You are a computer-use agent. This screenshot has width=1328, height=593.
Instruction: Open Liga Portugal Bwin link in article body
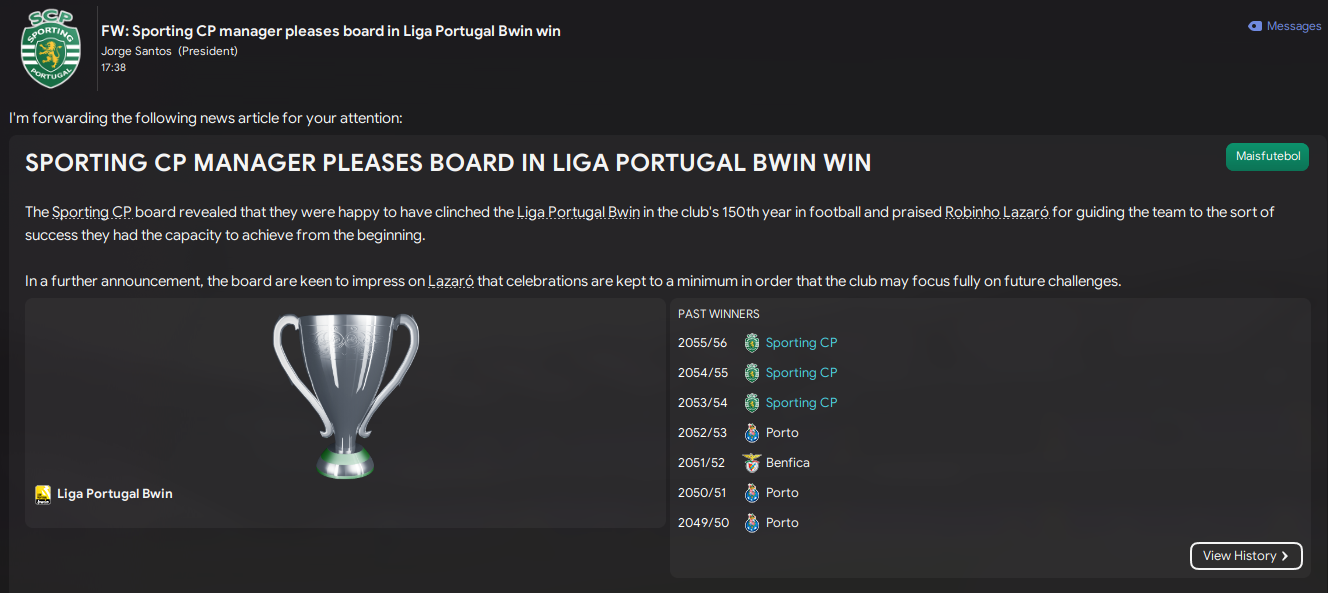[578, 212]
